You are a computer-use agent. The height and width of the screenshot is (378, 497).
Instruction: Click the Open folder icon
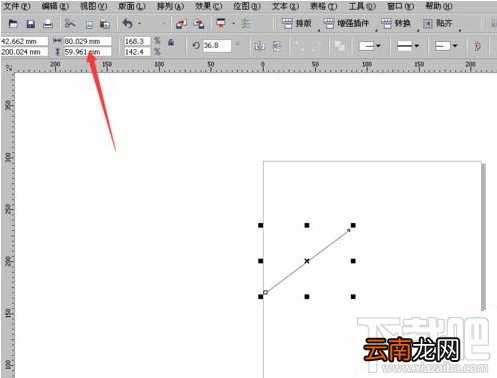point(13,24)
